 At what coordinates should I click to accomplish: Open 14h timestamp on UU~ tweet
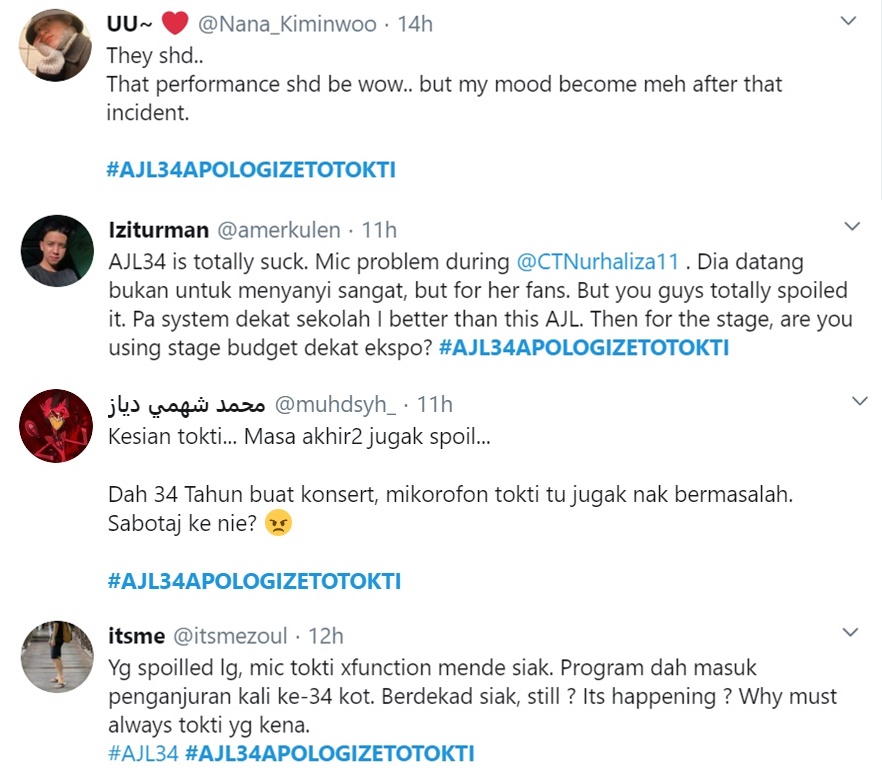[x=415, y=24]
